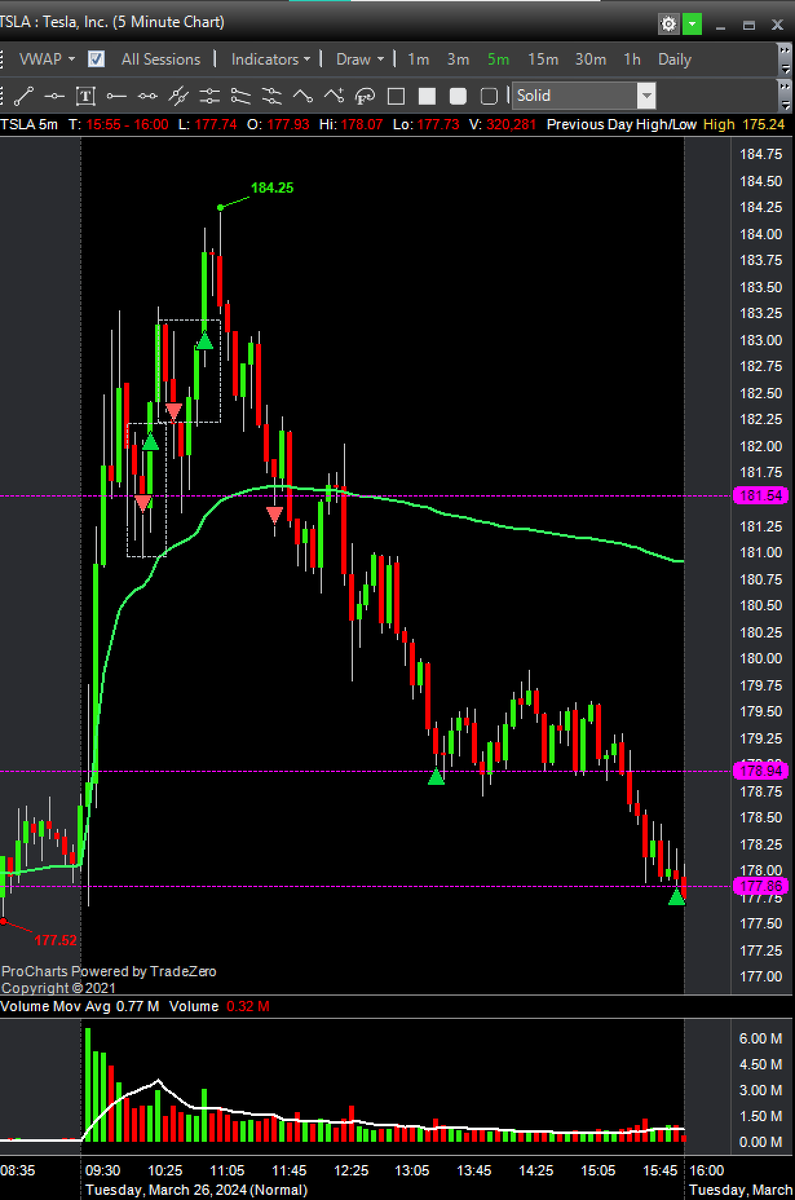The width and height of the screenshot is (795, 1200).
Task: Select the trend line drawing tool
Action: tap(24, 96)
